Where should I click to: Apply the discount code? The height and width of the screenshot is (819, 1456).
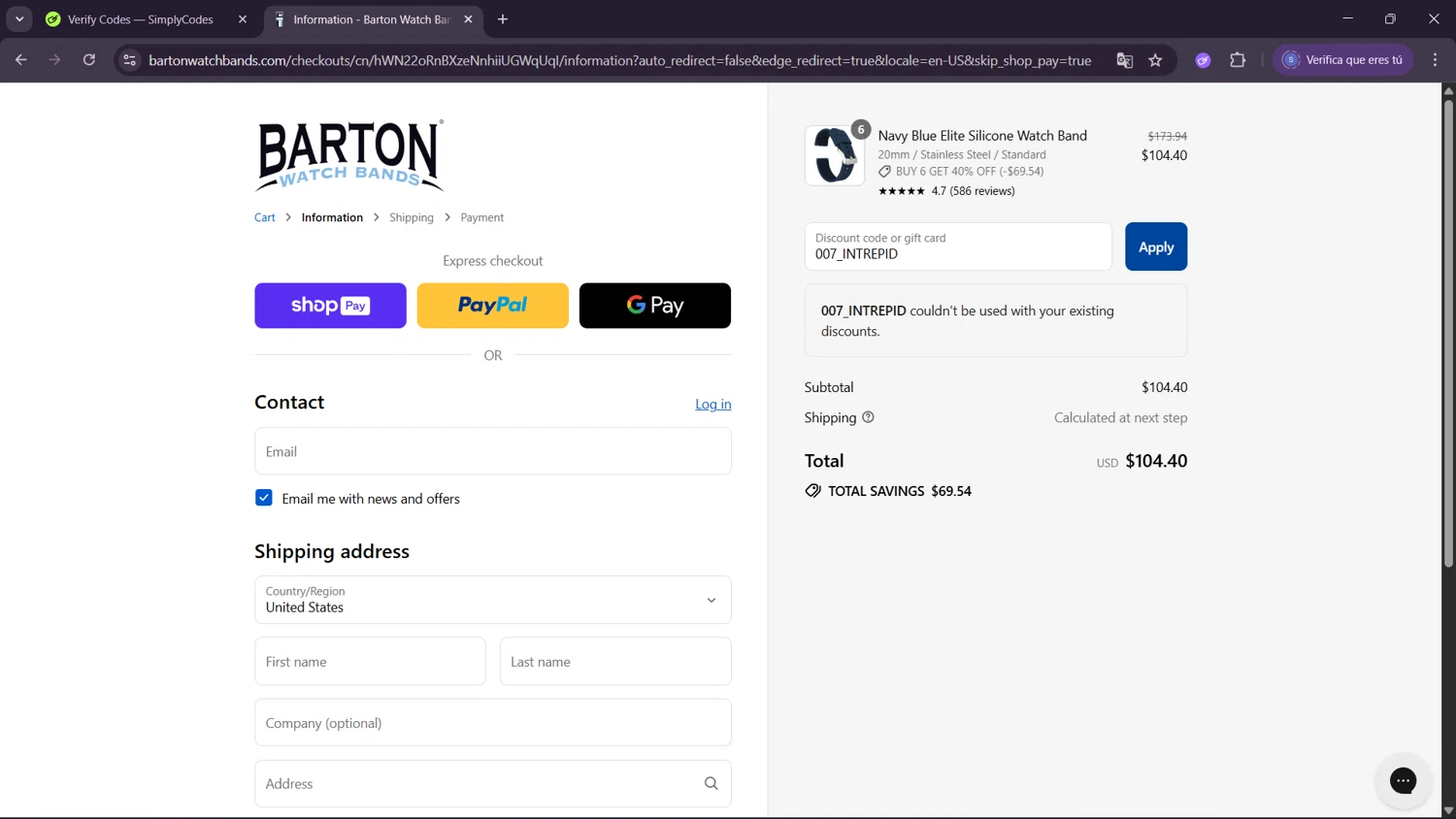pos(1156,246)
